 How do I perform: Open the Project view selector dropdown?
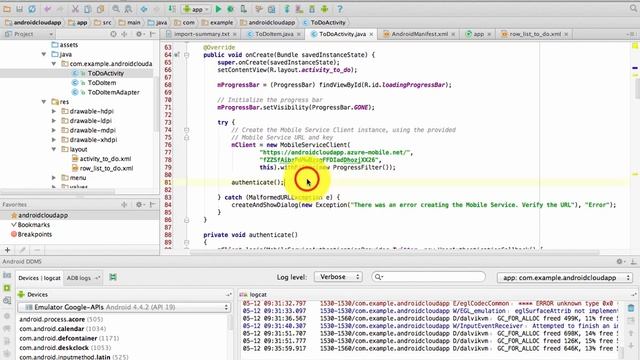29,34
